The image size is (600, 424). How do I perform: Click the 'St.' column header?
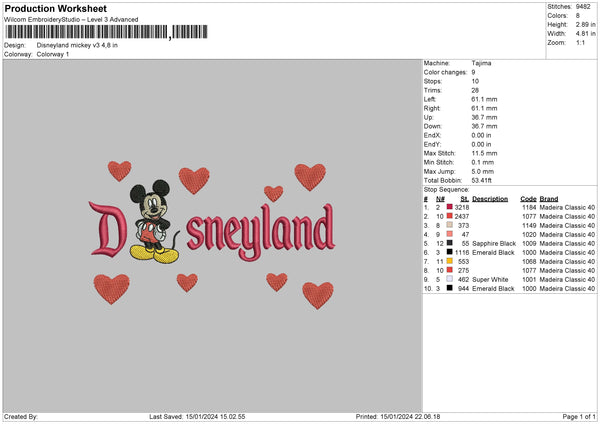click(465, 199)
